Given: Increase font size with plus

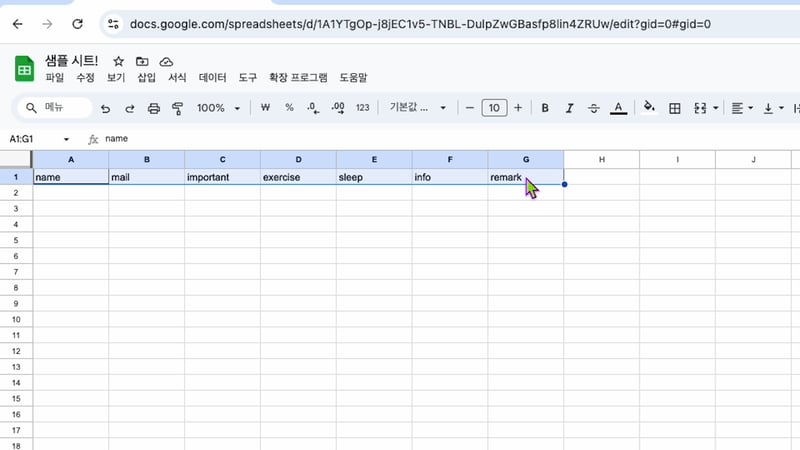Looking at the screenshot, I should point(518,108).
